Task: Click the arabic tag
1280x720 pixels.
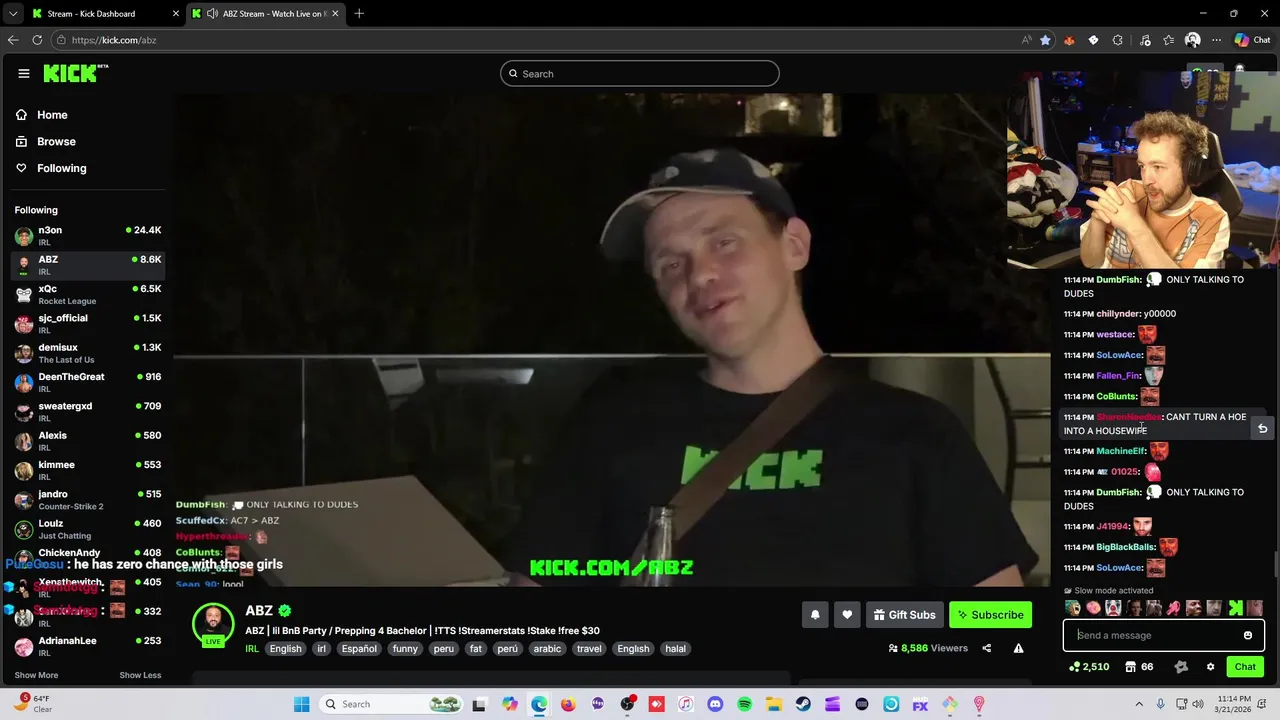Action: pyautogui.click(x=547, y=649)
